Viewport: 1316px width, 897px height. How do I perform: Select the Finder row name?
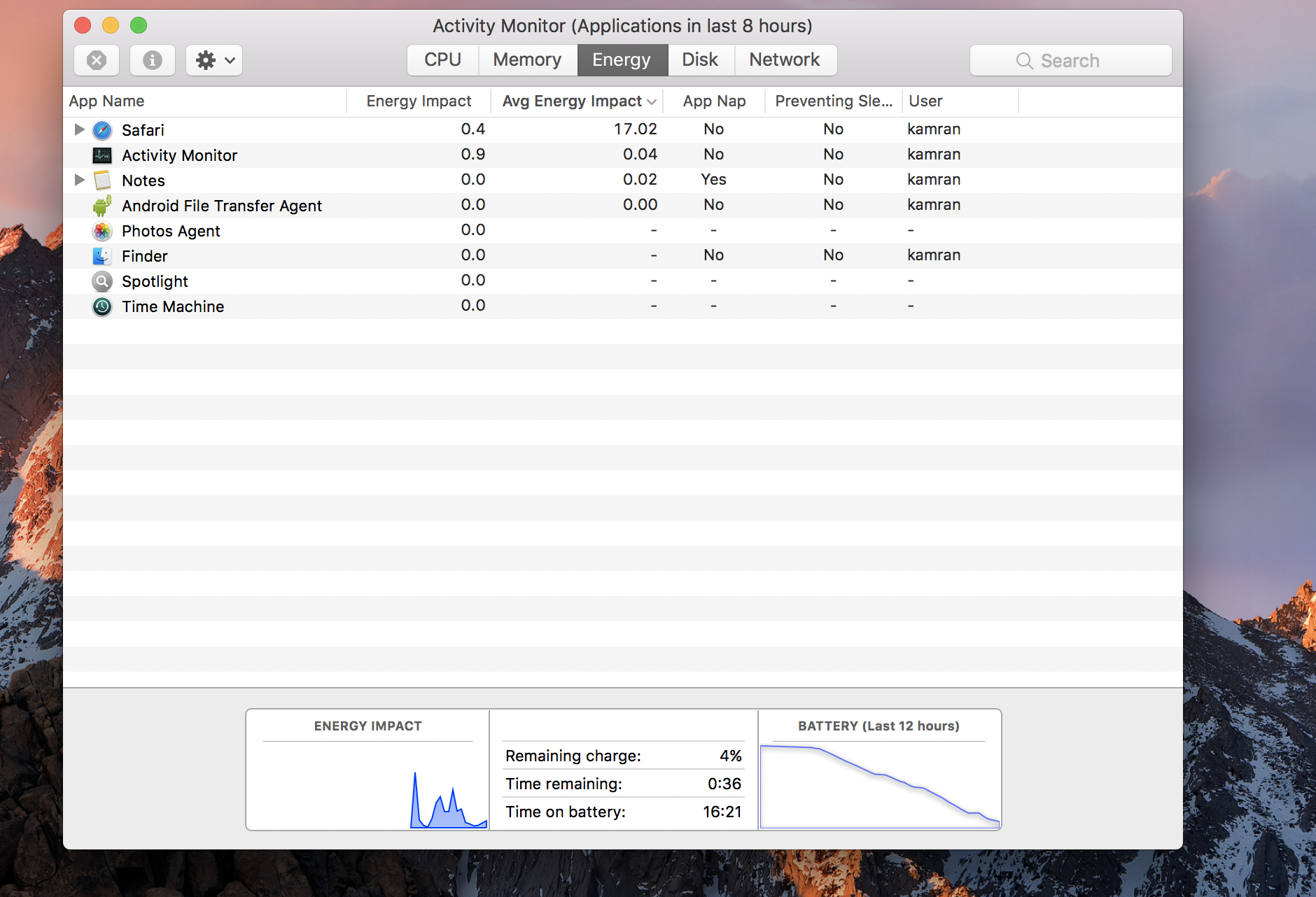pos(145,256)
